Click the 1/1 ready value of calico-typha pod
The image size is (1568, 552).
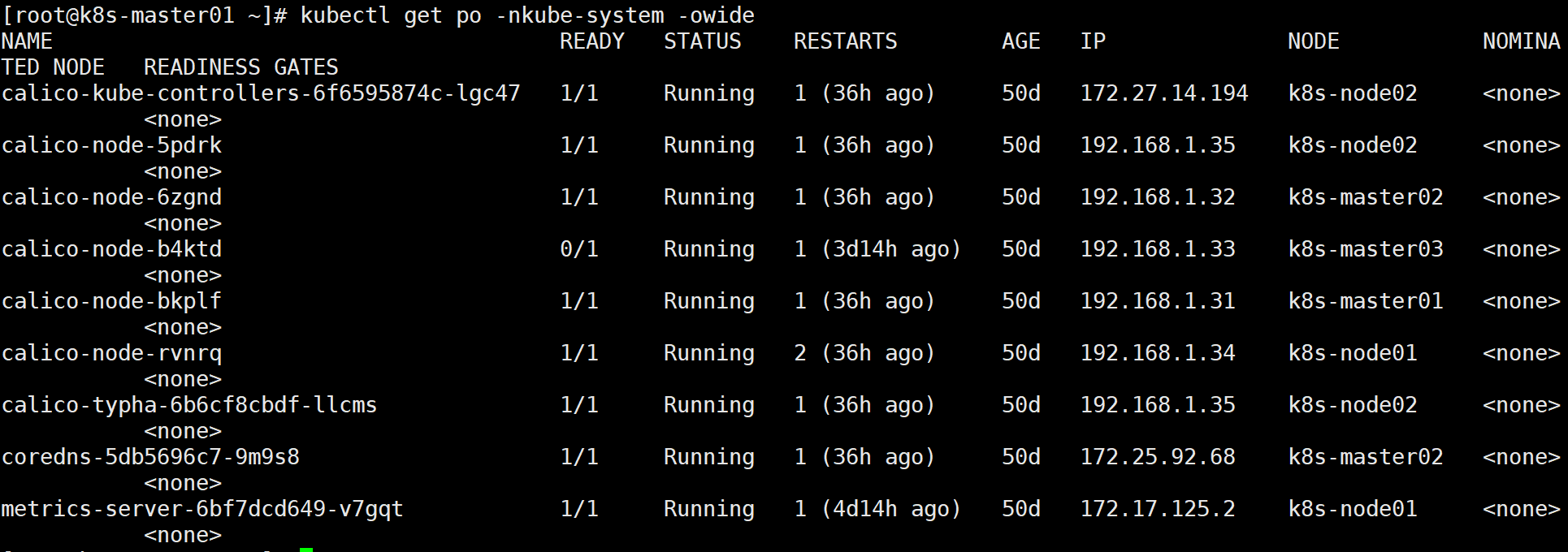(579, 405)
